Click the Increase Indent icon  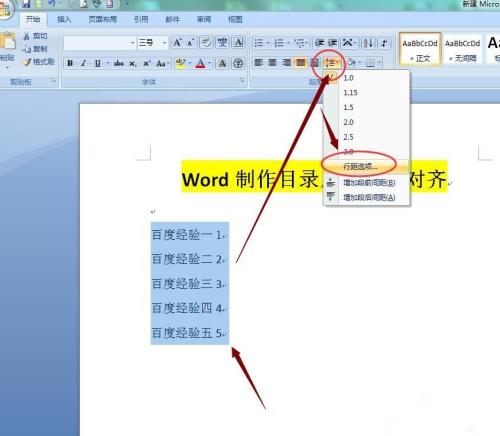(332, 43)
